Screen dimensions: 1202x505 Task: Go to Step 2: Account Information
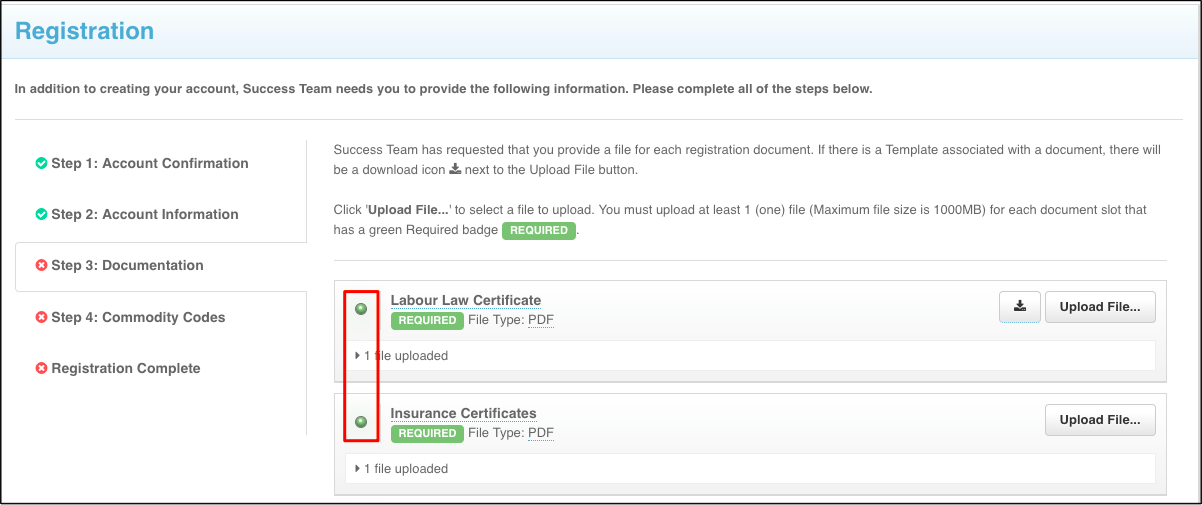pyautogui.click(x=145, y=214)
